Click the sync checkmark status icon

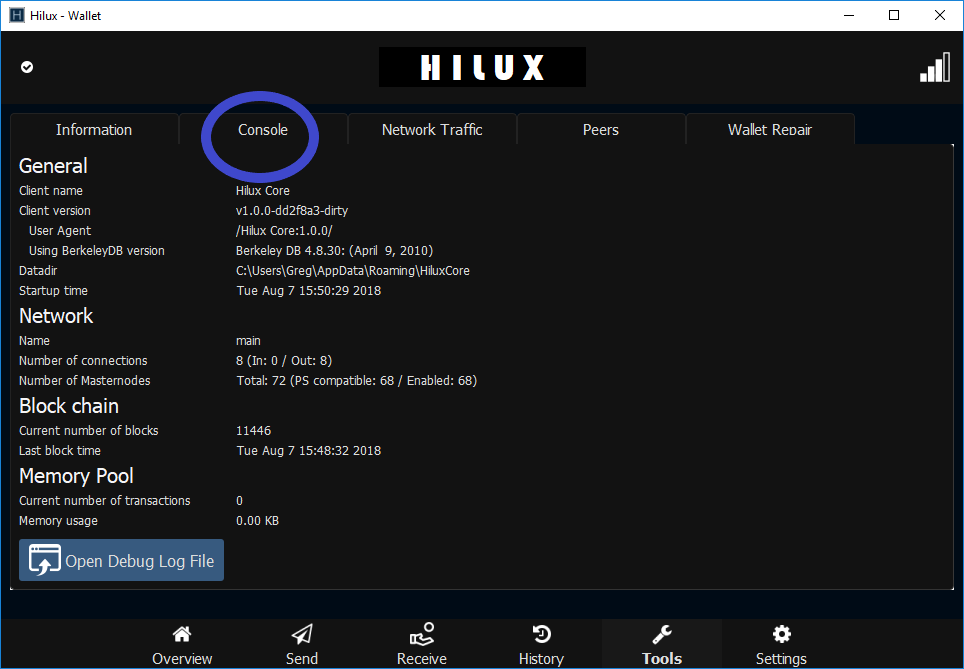coord(27,67)
